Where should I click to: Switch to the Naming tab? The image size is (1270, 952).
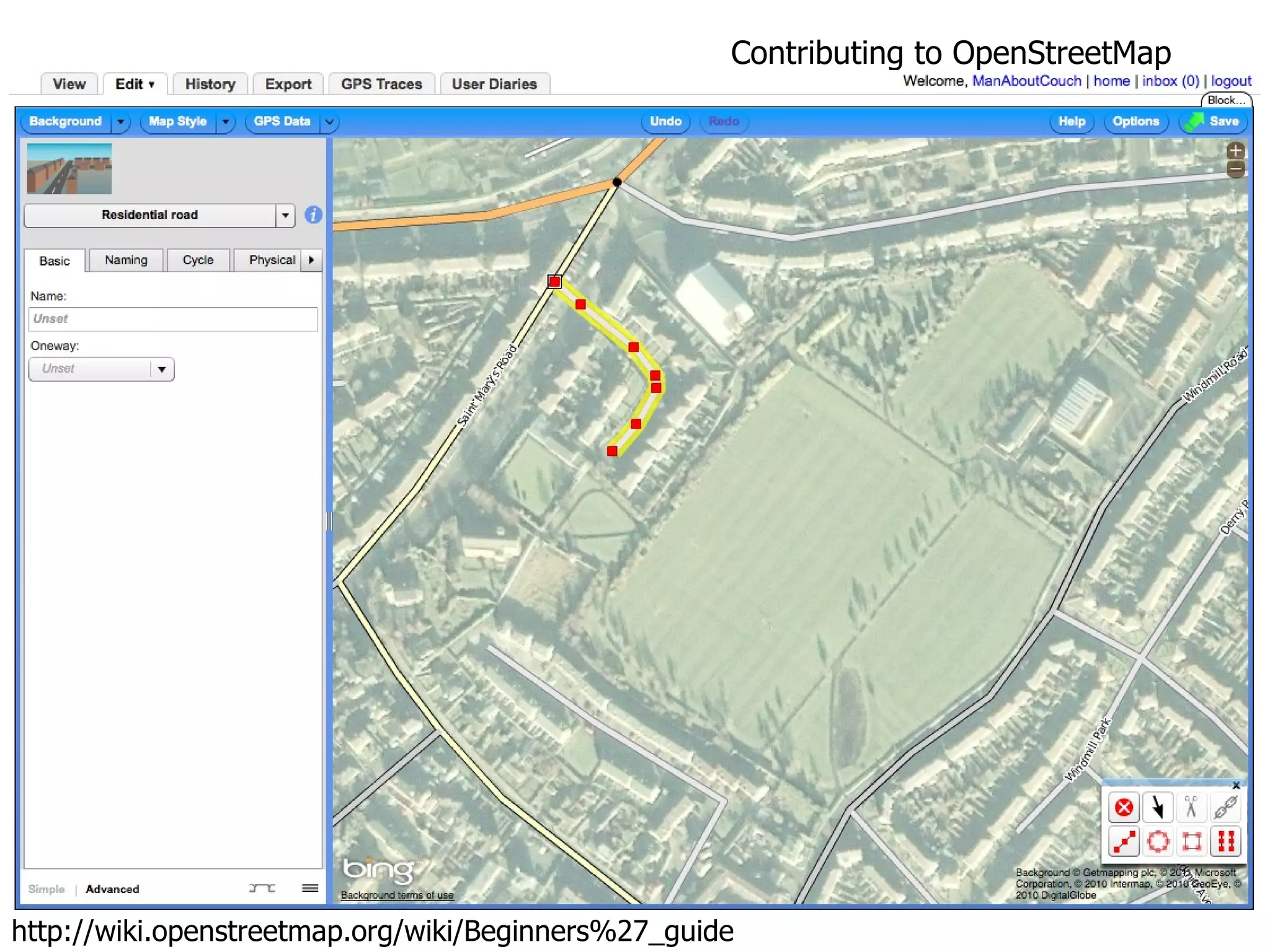[x=126, y=260]
